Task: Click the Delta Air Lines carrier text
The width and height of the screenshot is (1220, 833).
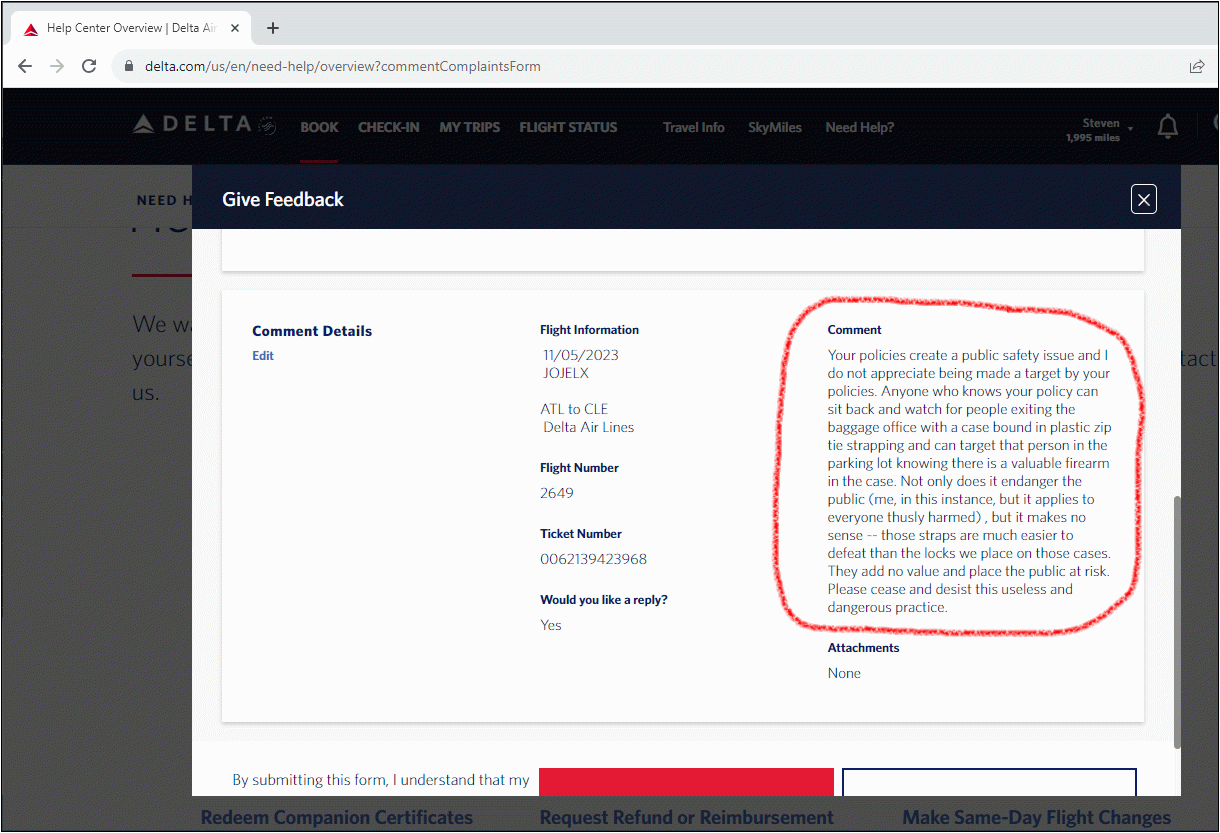Action: pos(589,427)
